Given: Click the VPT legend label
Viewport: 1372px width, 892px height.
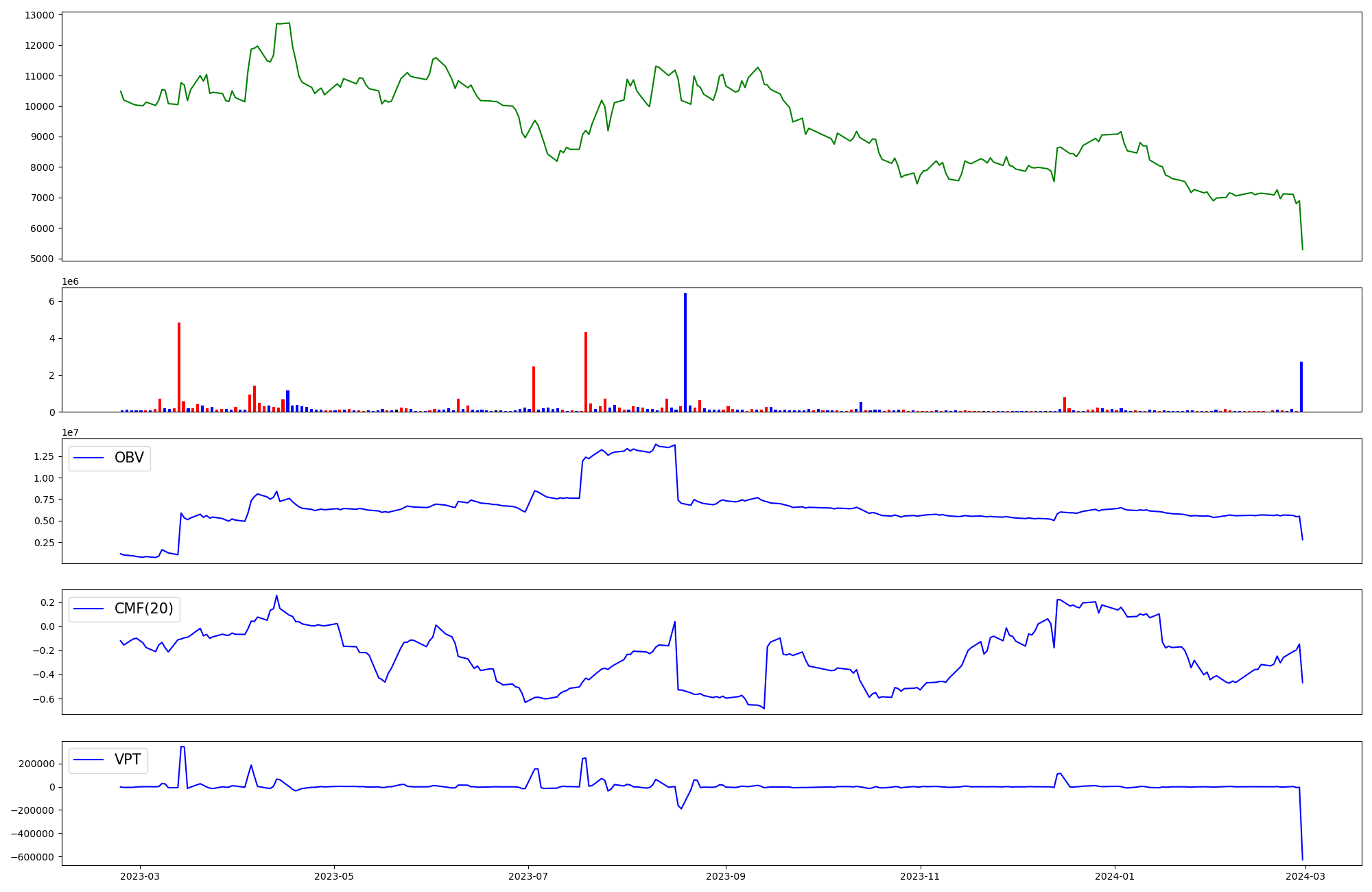Looking at the screenshot, I should point(128,760).
